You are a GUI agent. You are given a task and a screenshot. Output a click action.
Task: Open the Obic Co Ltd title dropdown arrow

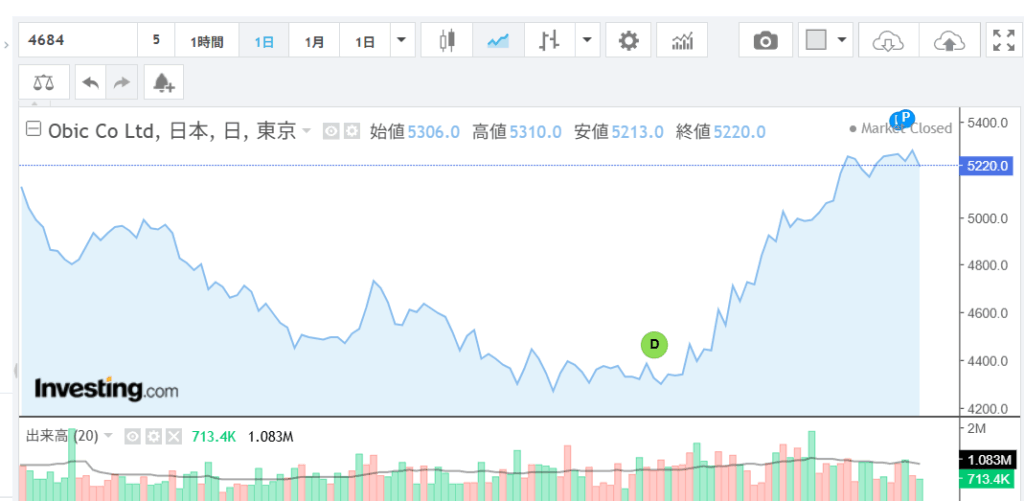click(x=306, y=131)
